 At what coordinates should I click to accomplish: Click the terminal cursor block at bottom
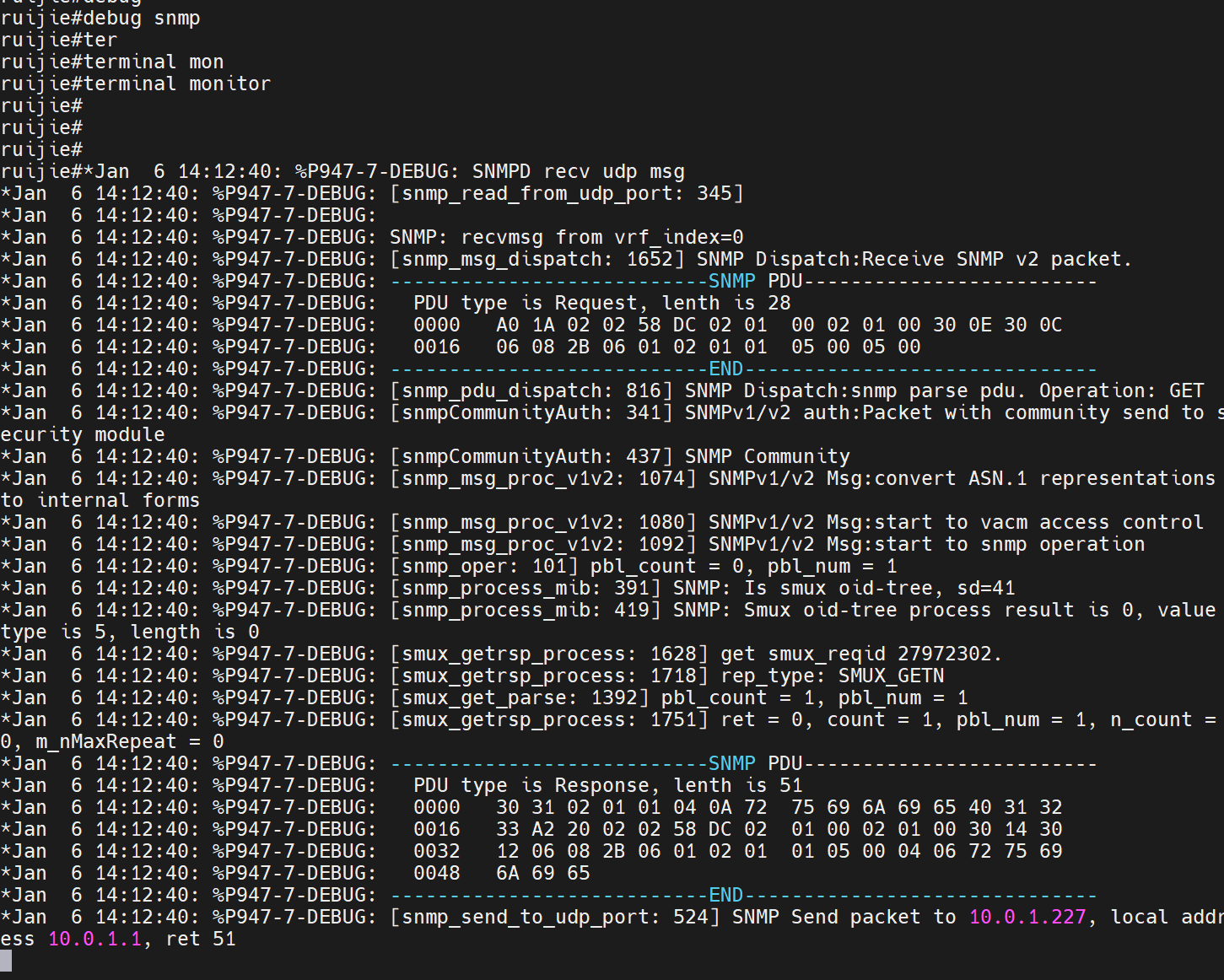(x=6, y=961)
